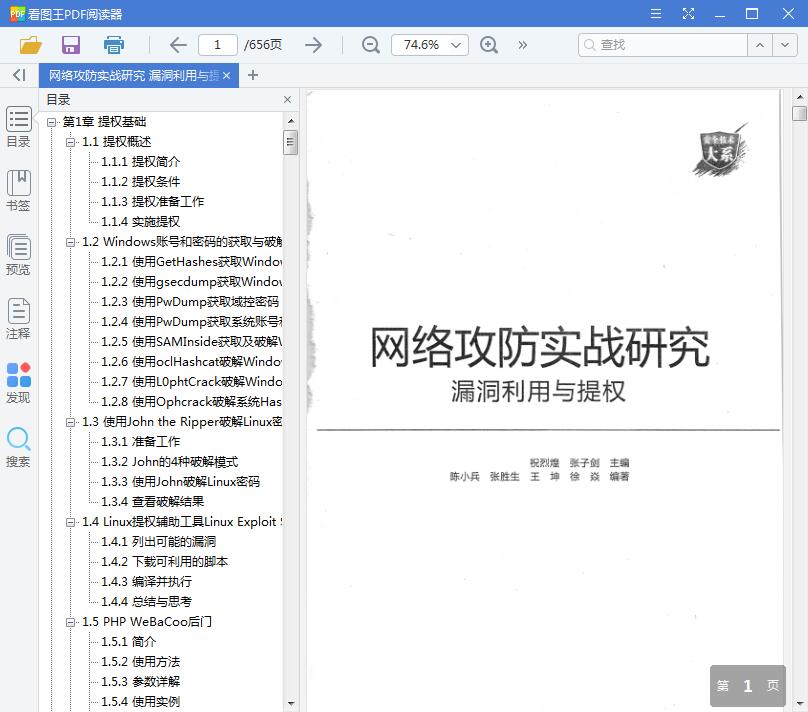Open a new tab with the plus button
The image size is (808, 712).
[x=253, y=75]
